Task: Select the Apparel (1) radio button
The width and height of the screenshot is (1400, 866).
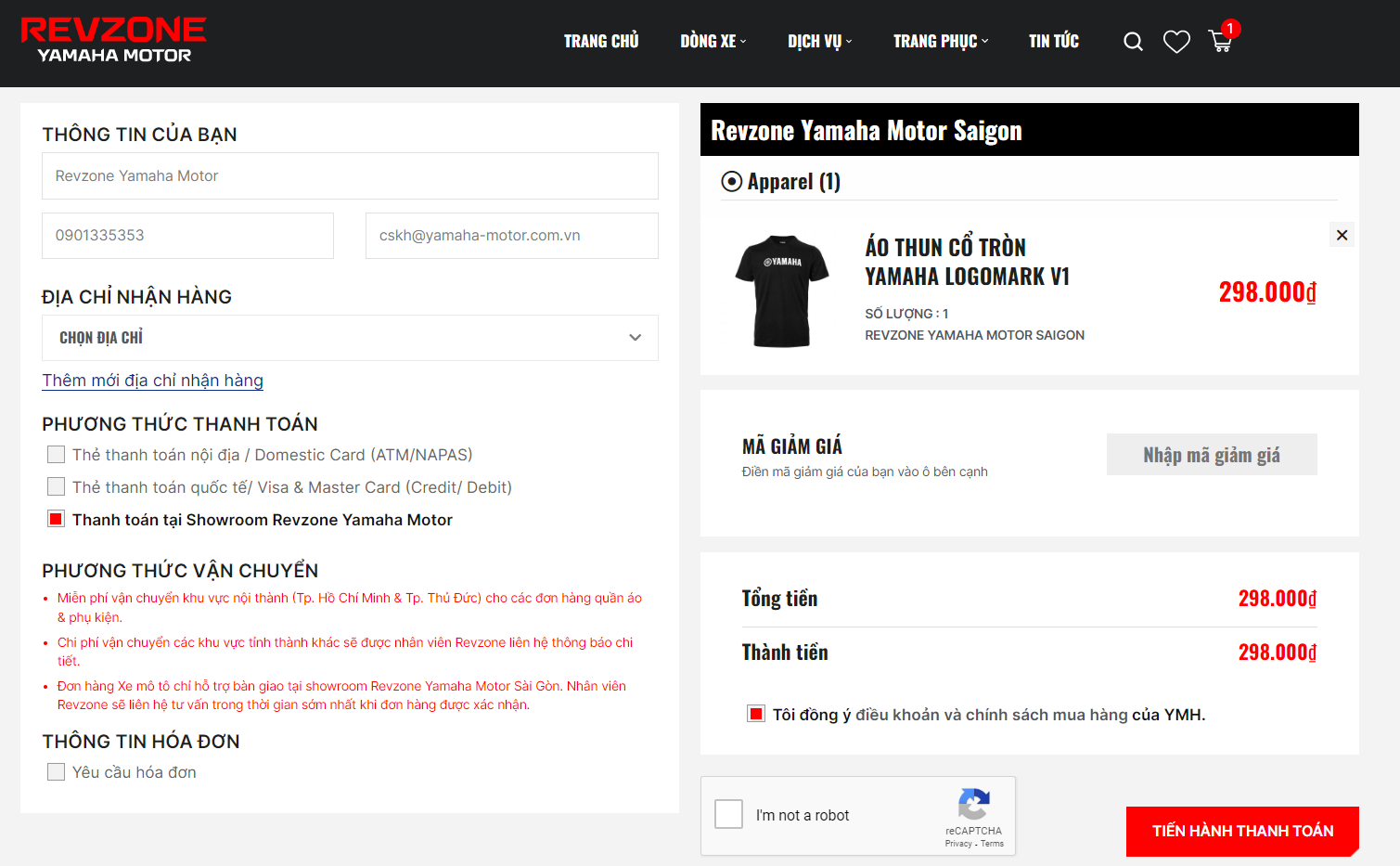Action: (732, 182)
